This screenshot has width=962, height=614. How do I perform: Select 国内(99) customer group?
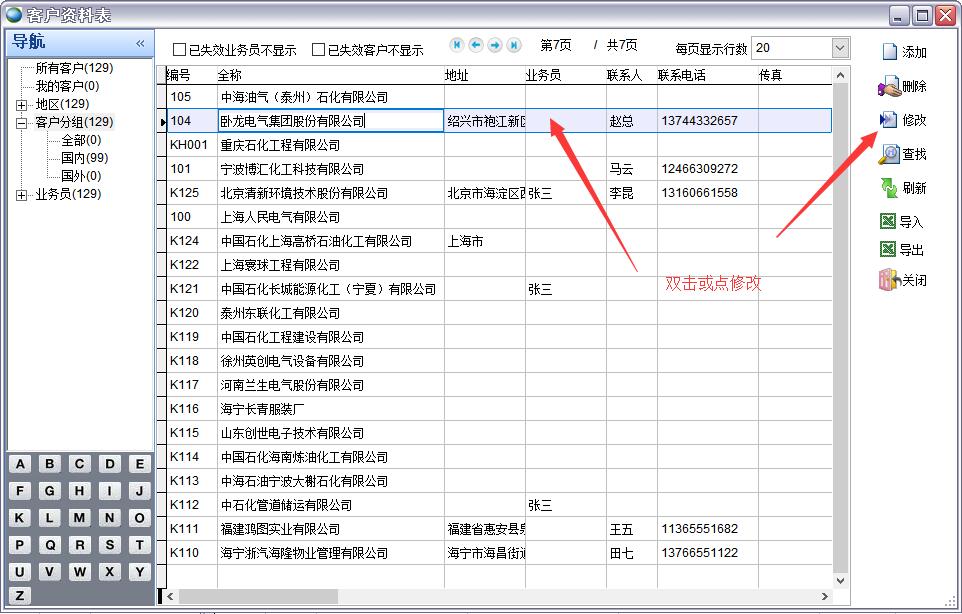pos(84,158)
